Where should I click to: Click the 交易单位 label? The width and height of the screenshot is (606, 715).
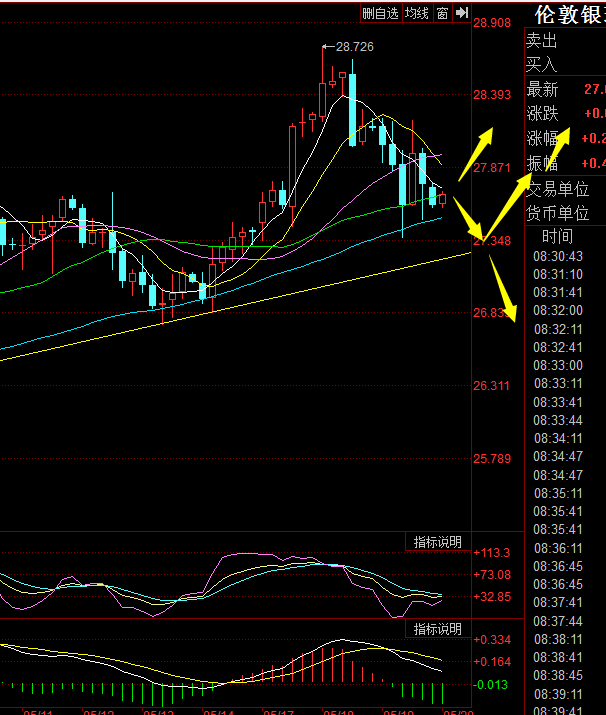coord(558,189)
